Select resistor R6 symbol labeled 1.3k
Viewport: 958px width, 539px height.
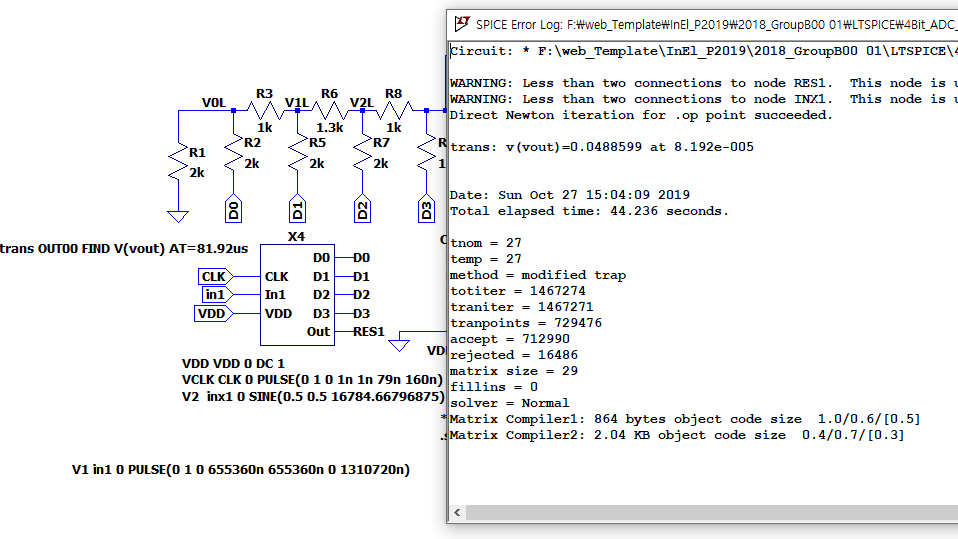click(330, 110)
